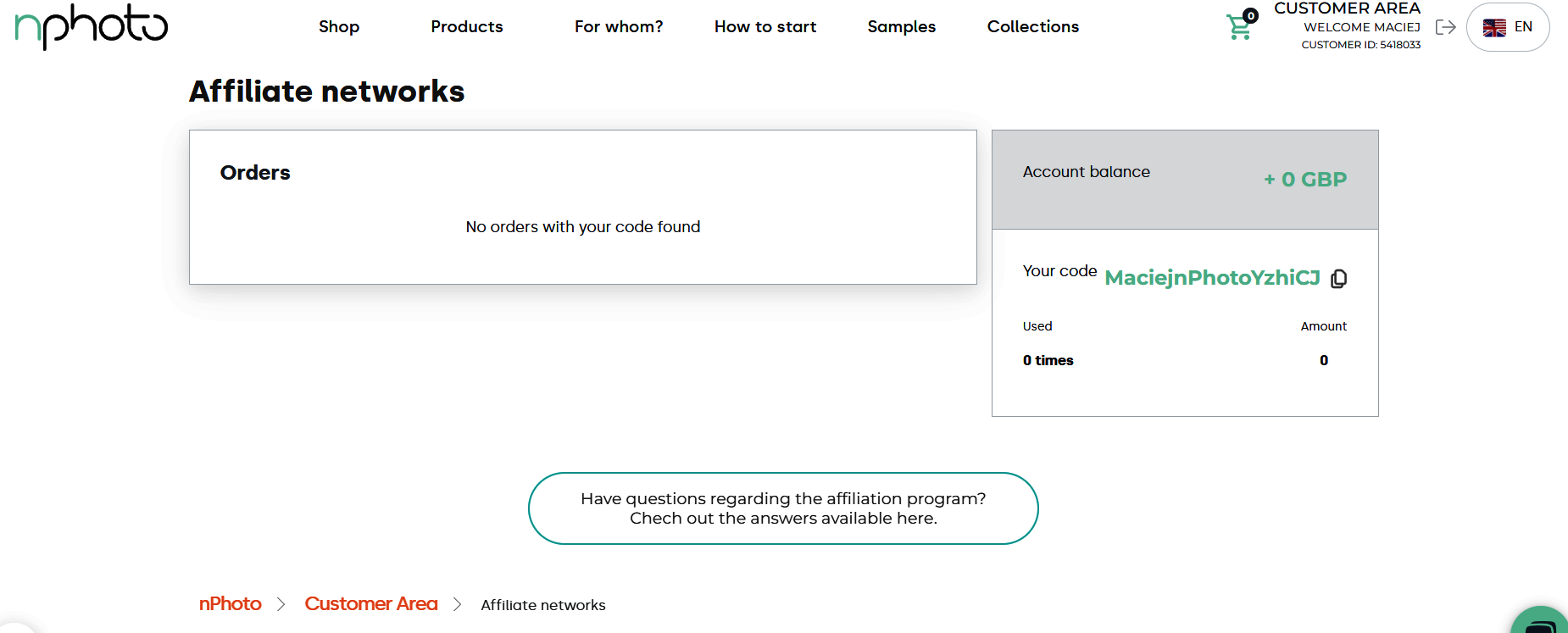Viewport: 1568px width, 633px height.
Task: Click the CUSTOMER AREA header link
Action: [x=1346, y=8]
